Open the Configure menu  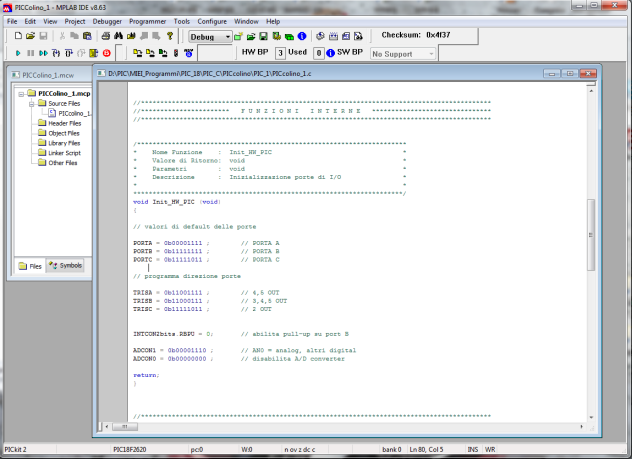click(211, 21)
